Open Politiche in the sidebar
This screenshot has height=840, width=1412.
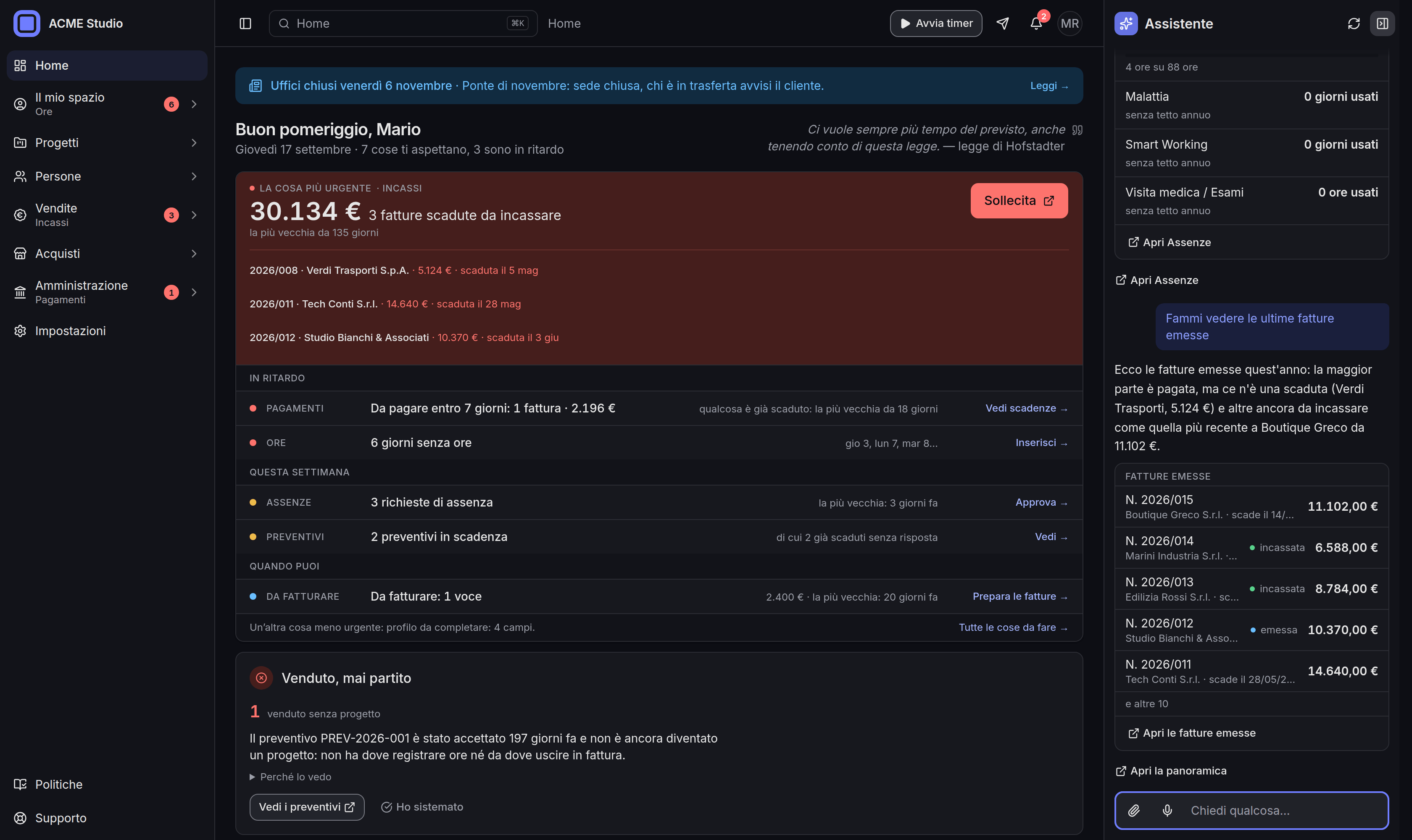pos(107,784)
